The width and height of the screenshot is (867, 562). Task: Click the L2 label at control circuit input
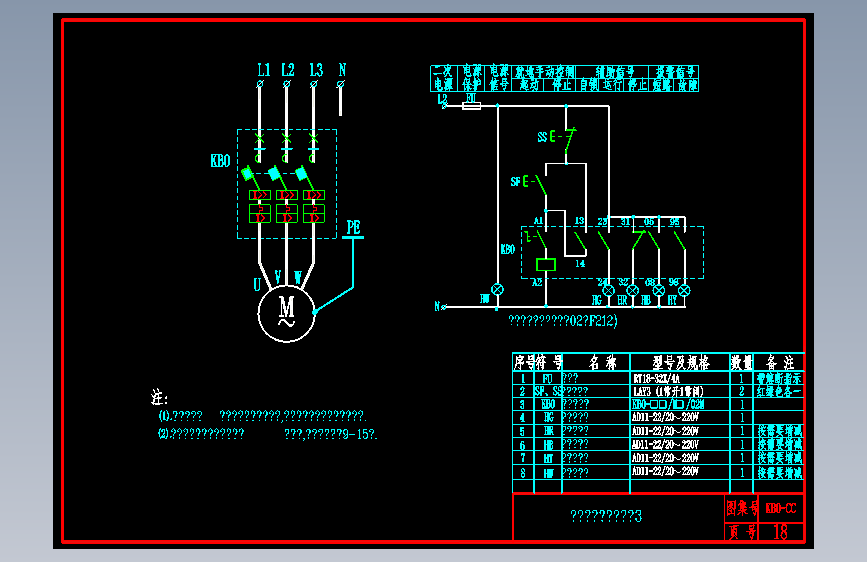442,100
